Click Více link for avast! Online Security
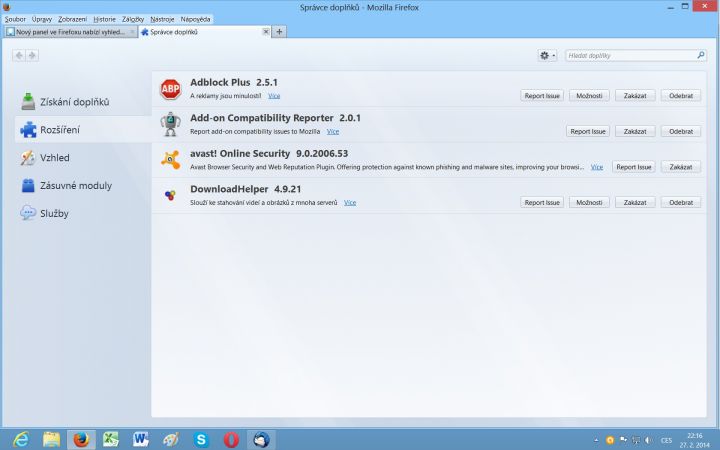720x450 pixels. (597, 167)
